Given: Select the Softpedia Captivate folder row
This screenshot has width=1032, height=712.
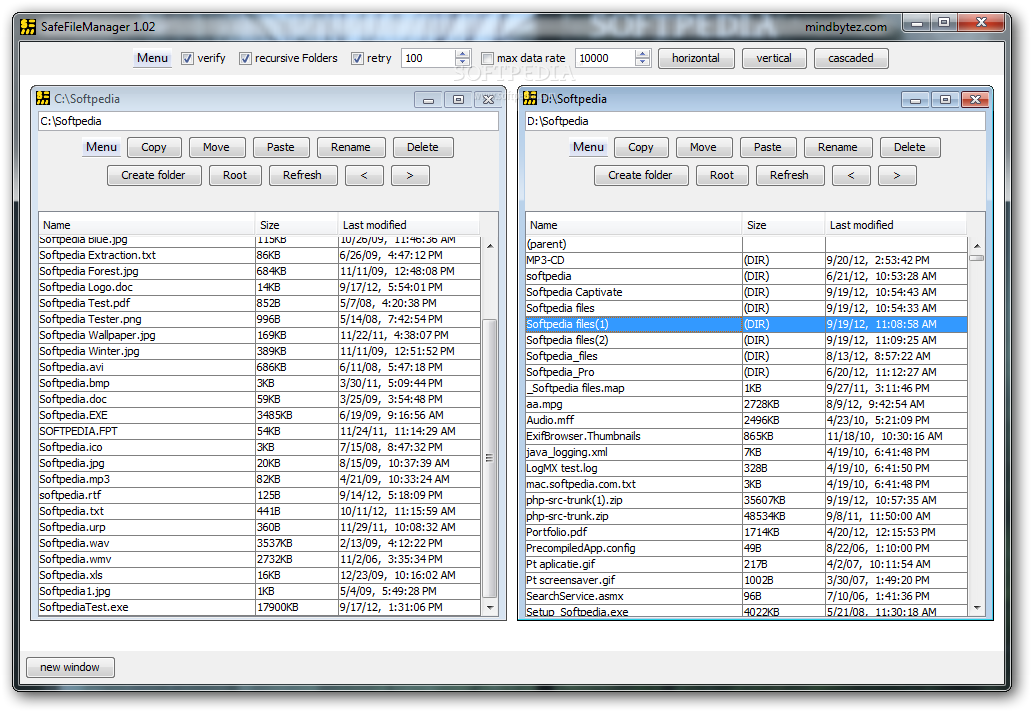Looking at the screenshot, I should [746, 292].
